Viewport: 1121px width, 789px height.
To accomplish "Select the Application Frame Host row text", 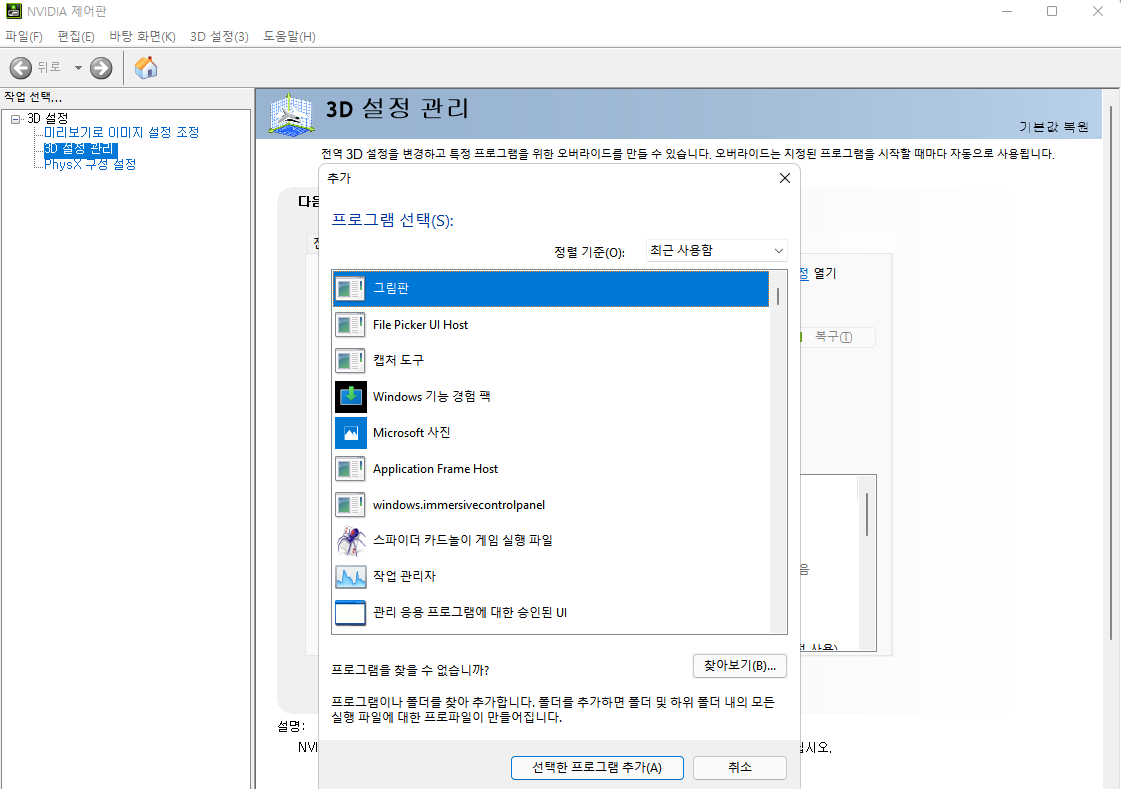I will tap(435, 469).
